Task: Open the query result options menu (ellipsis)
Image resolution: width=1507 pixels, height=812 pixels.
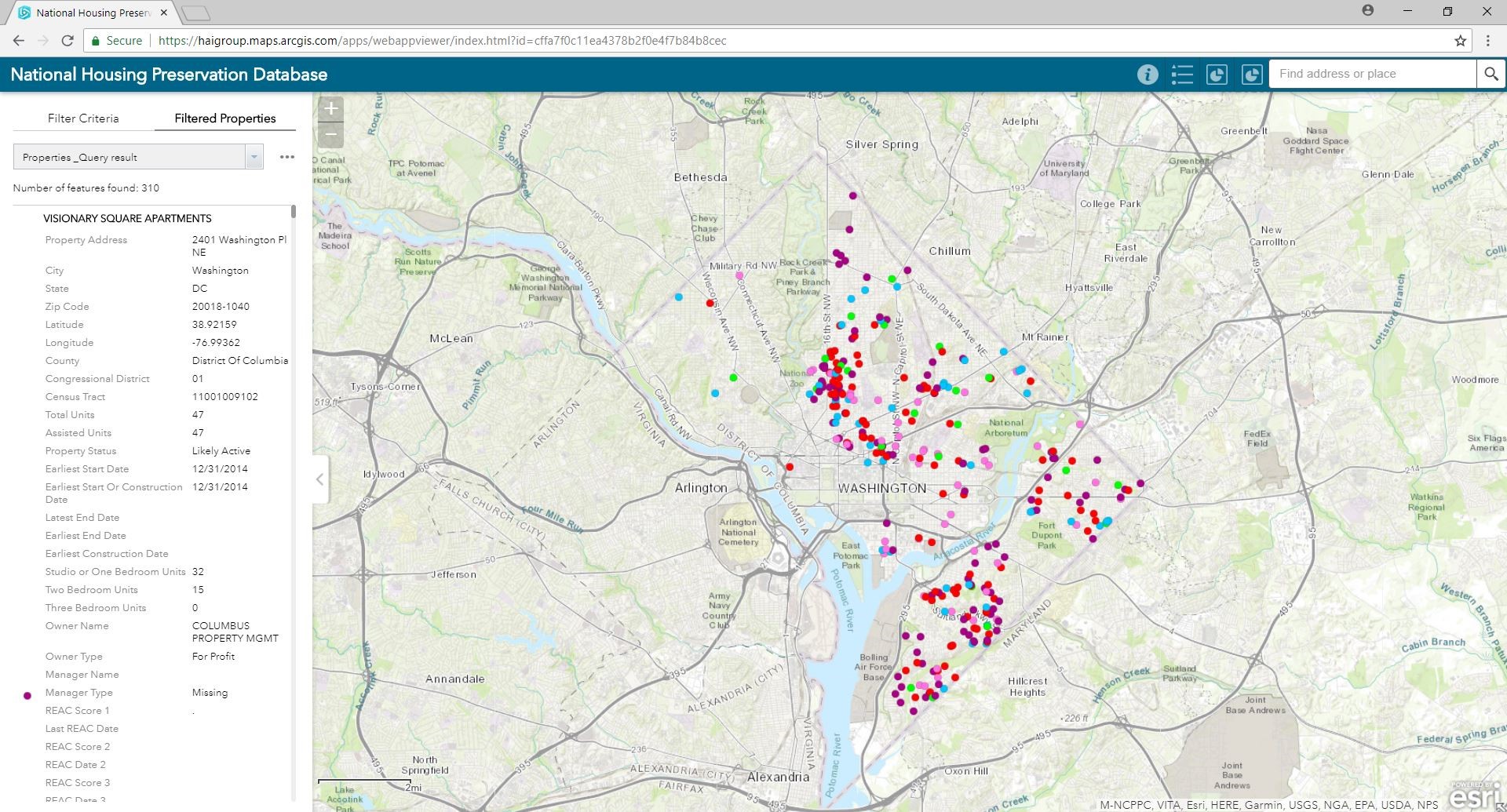Action: 286,156
